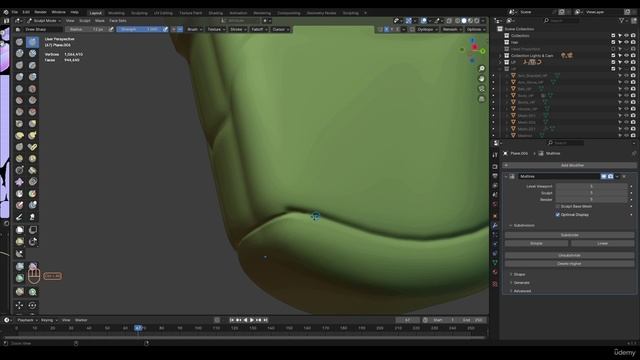The image size is (640, 360).
Task: Open the Brush settings dropdown
Action: (x=195, y=29)
